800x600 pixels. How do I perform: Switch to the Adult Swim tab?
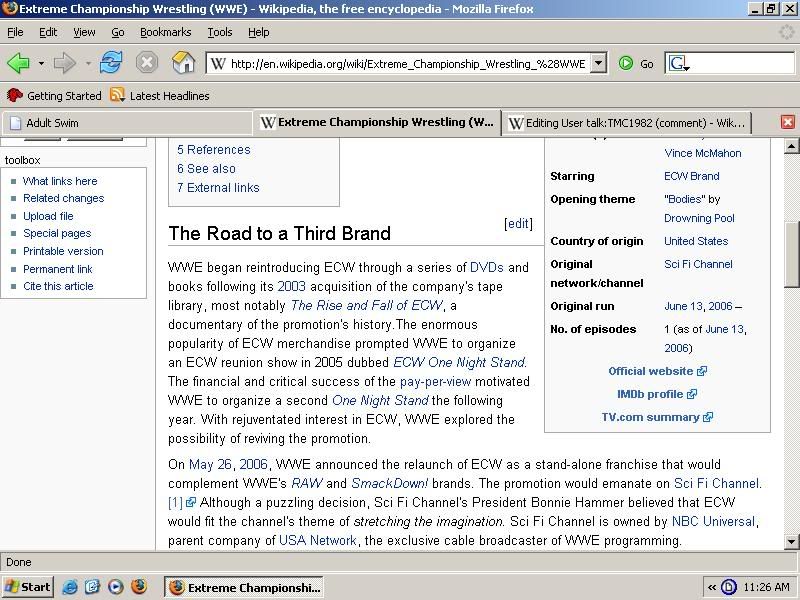[128, 123]
